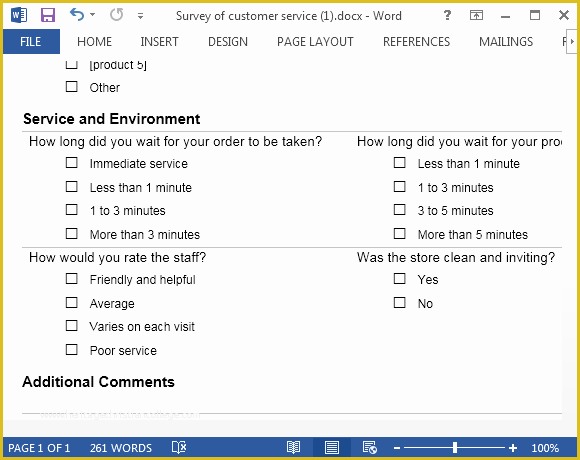
Task: Click 'Was the store clean and inviting?' text
Action: click(456, 257)
